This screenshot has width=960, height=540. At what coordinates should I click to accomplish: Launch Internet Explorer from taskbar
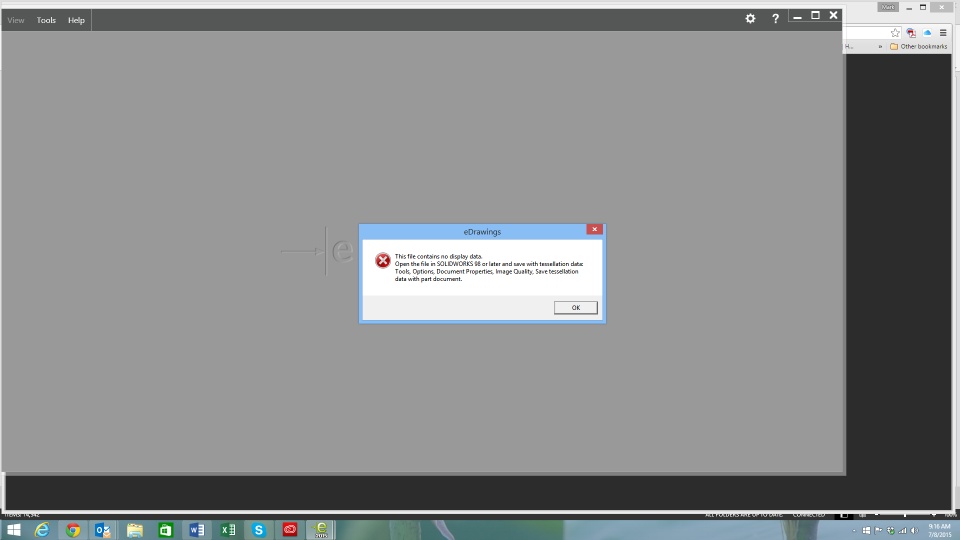tap(42, 530)
